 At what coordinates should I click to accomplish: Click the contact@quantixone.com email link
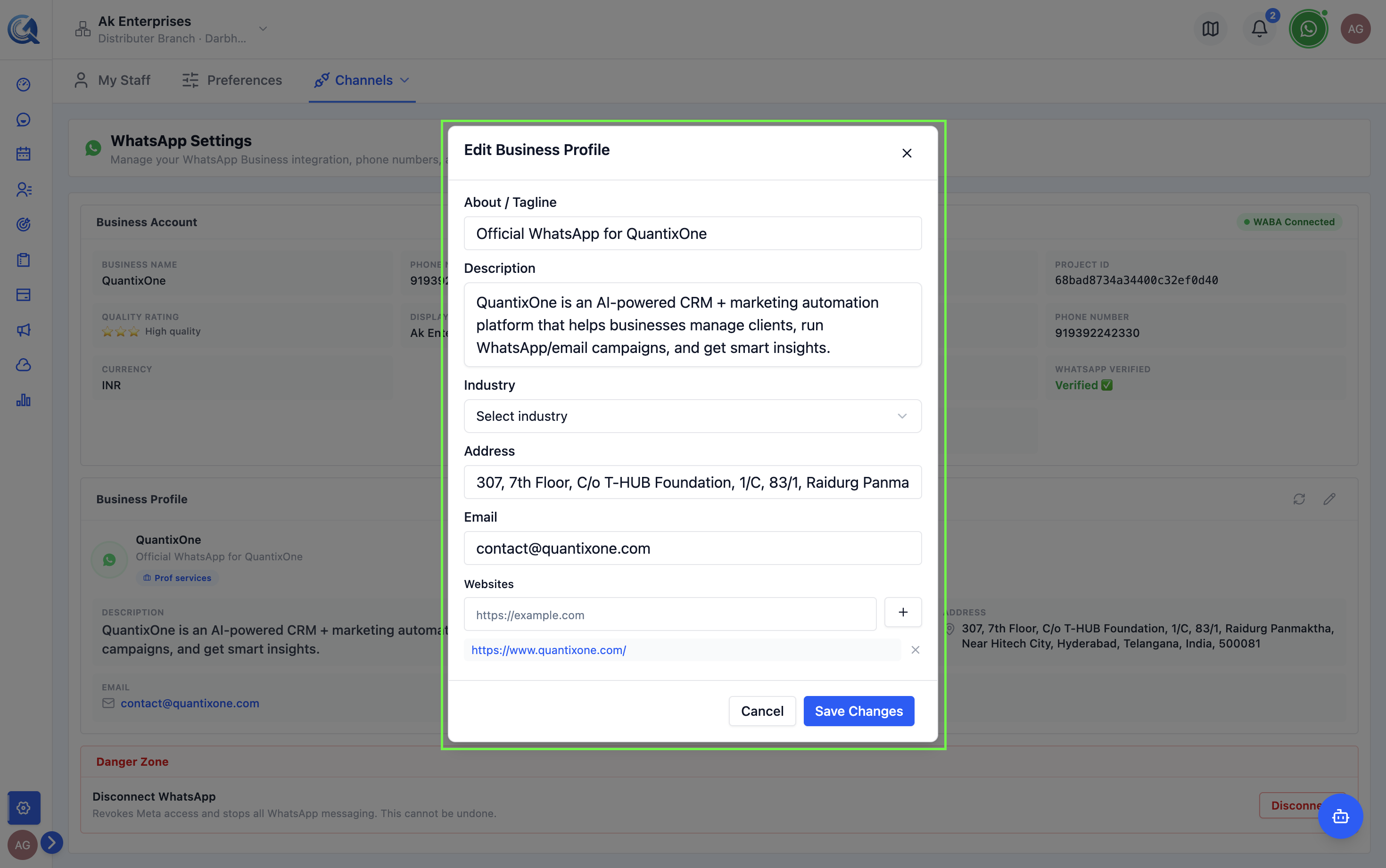(190, 703)
